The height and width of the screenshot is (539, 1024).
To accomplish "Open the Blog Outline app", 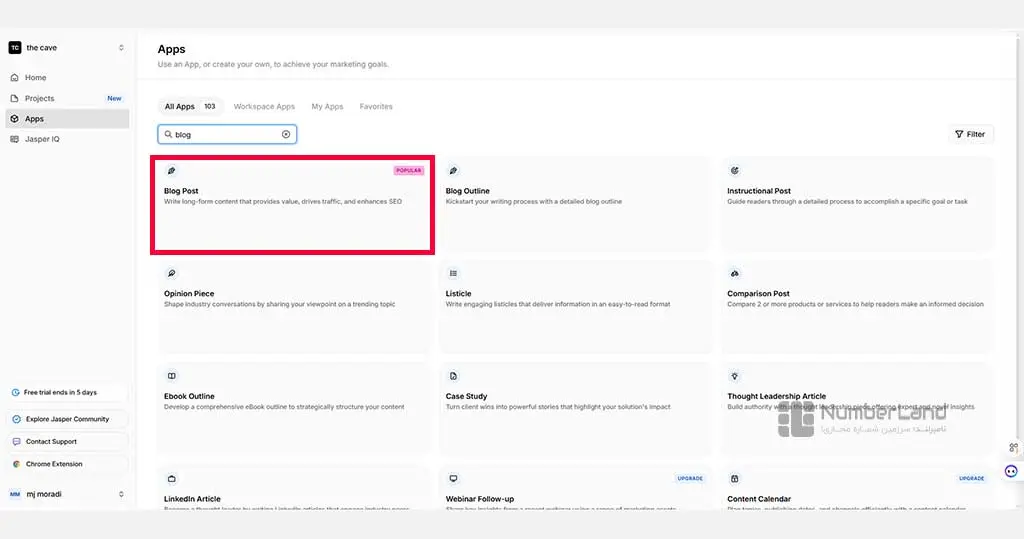I will (575, 204).
